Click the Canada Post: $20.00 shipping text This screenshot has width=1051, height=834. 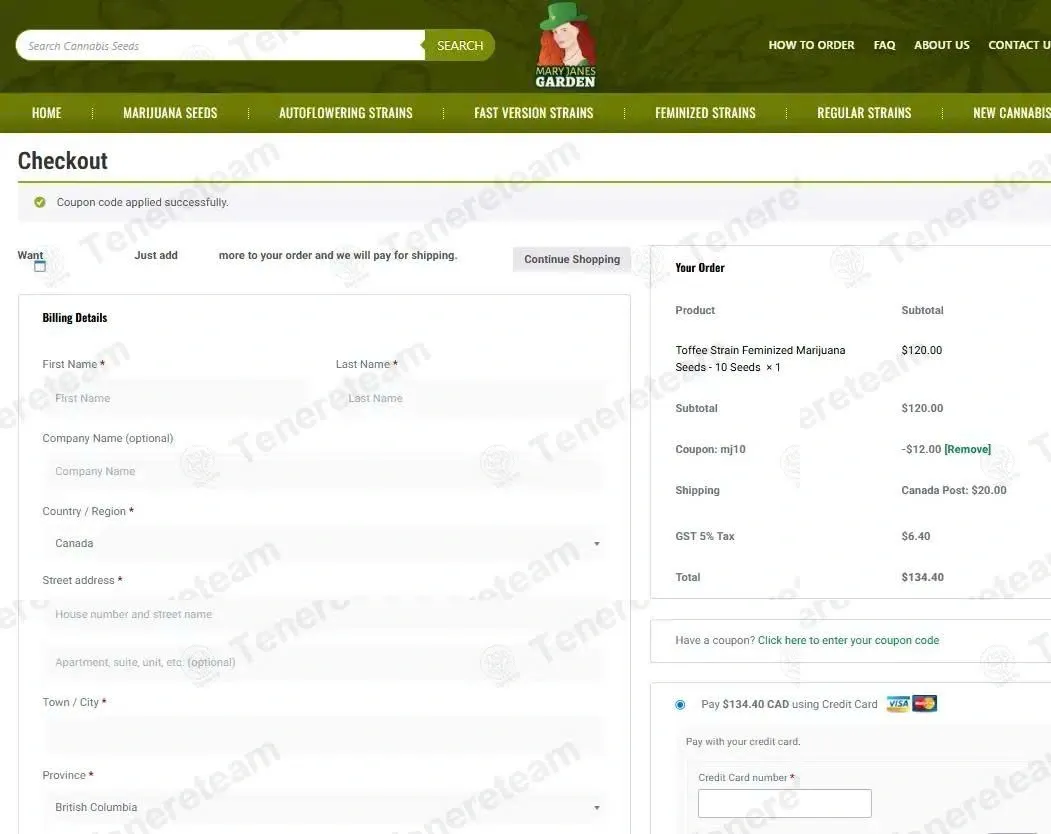coord(954,490)
